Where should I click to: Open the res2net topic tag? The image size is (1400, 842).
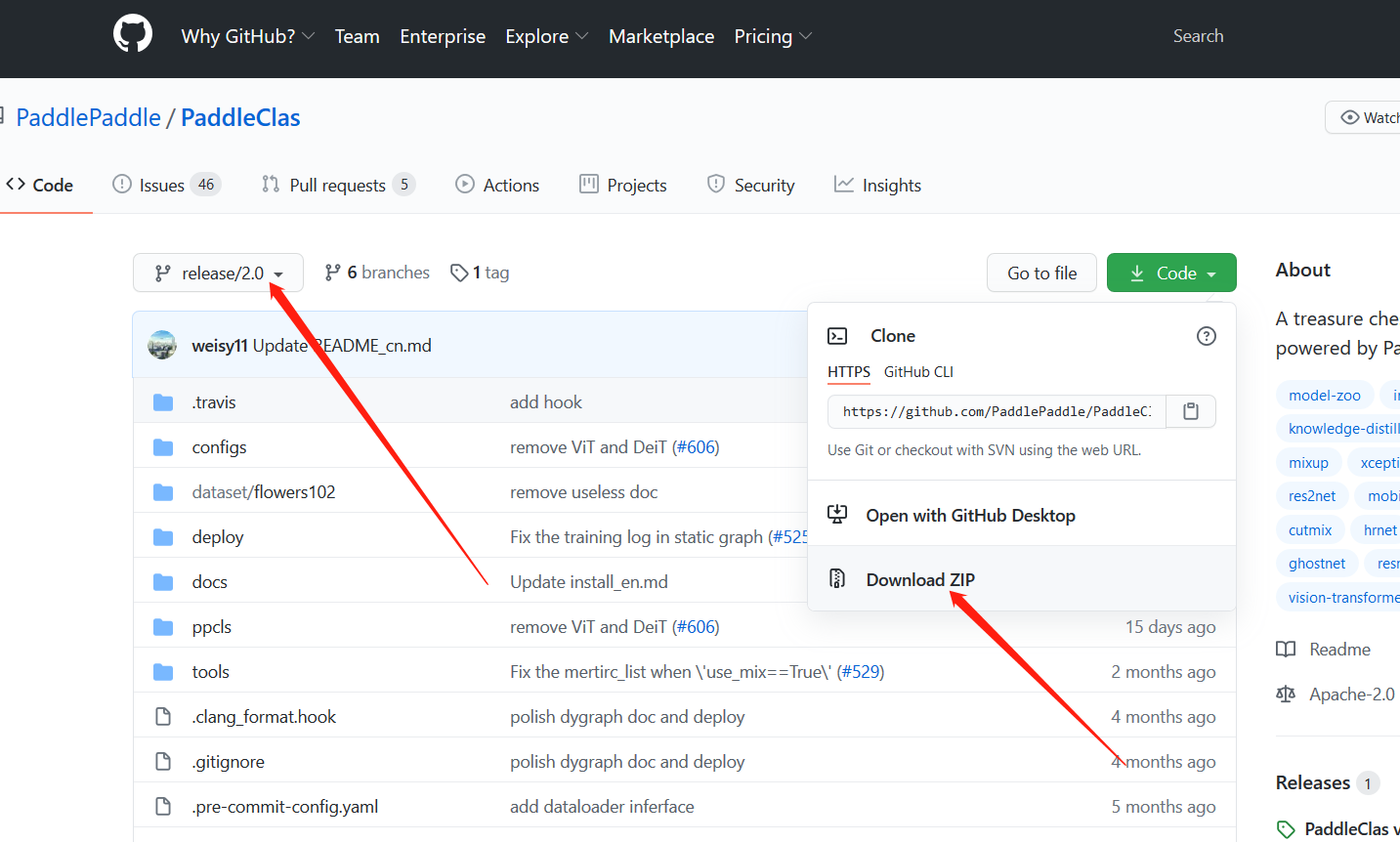tap(1312, 495)
